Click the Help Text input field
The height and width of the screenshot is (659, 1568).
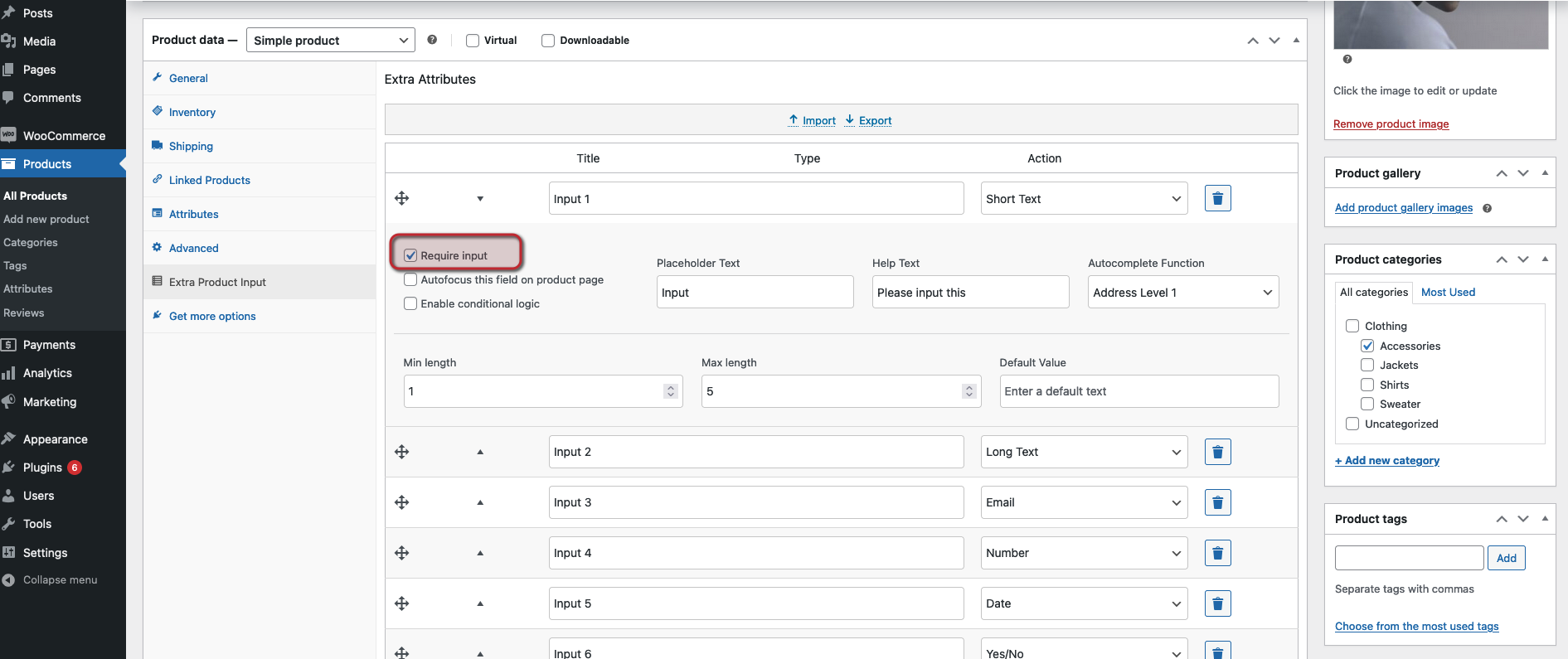coord(970,292)
